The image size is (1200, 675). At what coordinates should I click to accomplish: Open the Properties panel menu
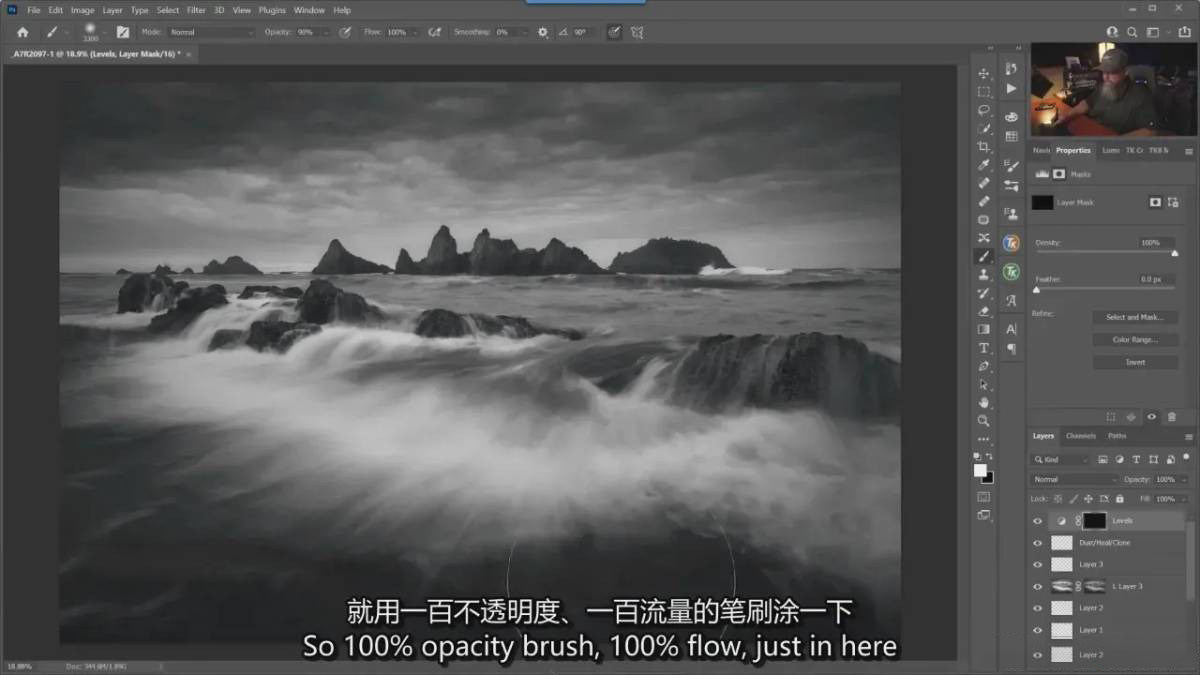pyautogui.click(x=1188, y=151)
